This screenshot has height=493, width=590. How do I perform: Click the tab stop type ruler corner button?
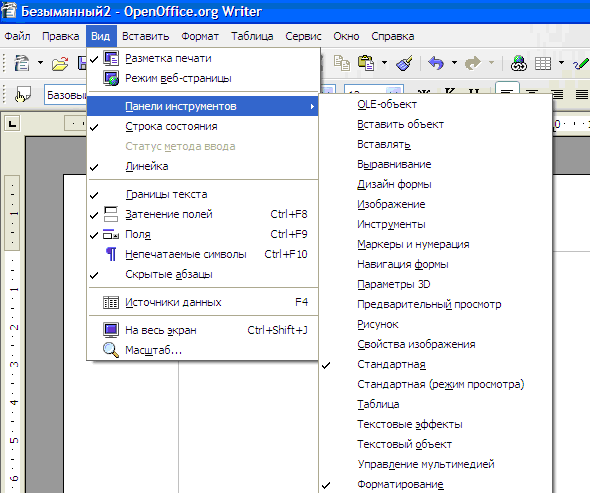pos(12,123)
